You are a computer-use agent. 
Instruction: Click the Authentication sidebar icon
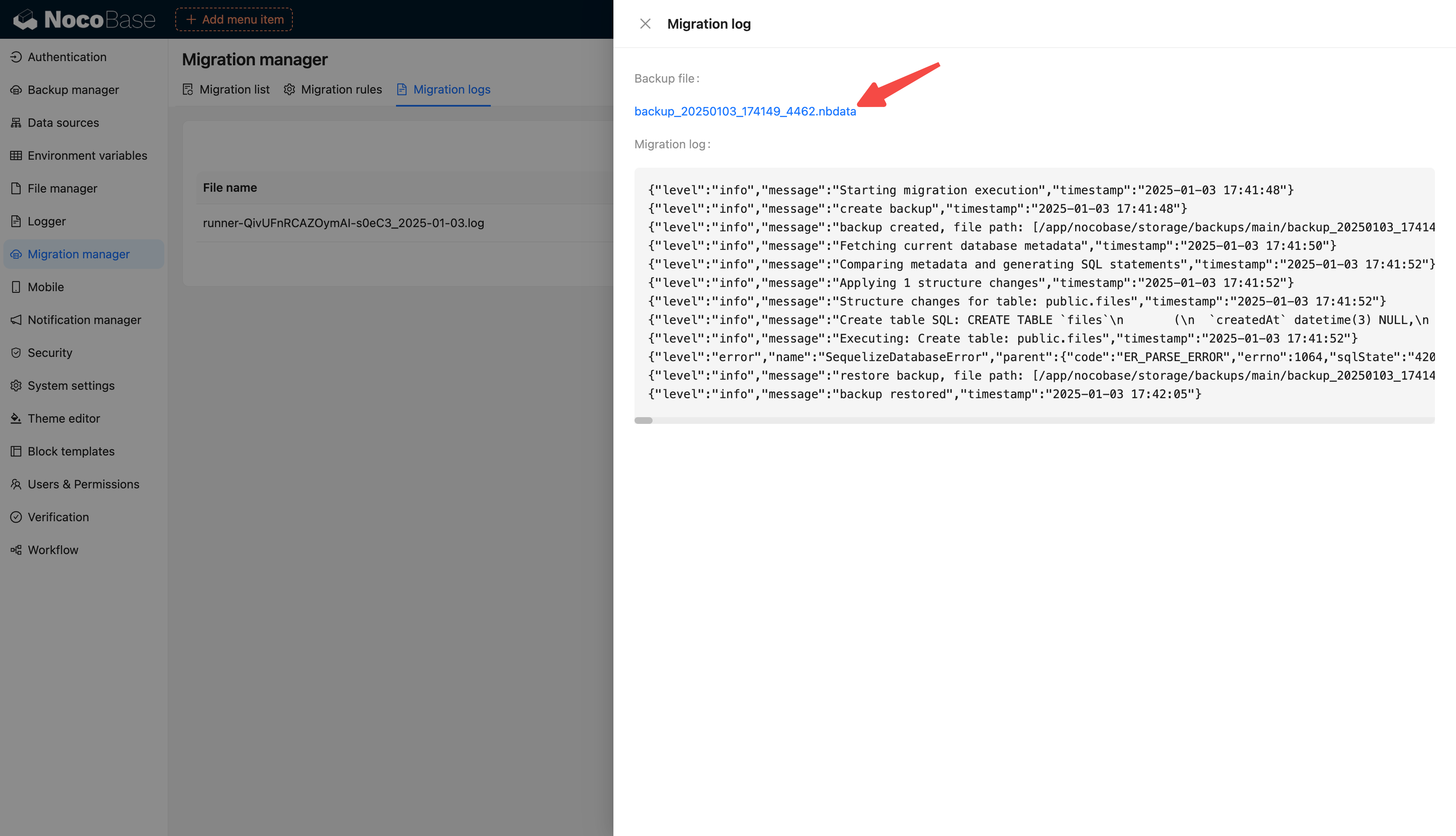(x=16, y=57)
